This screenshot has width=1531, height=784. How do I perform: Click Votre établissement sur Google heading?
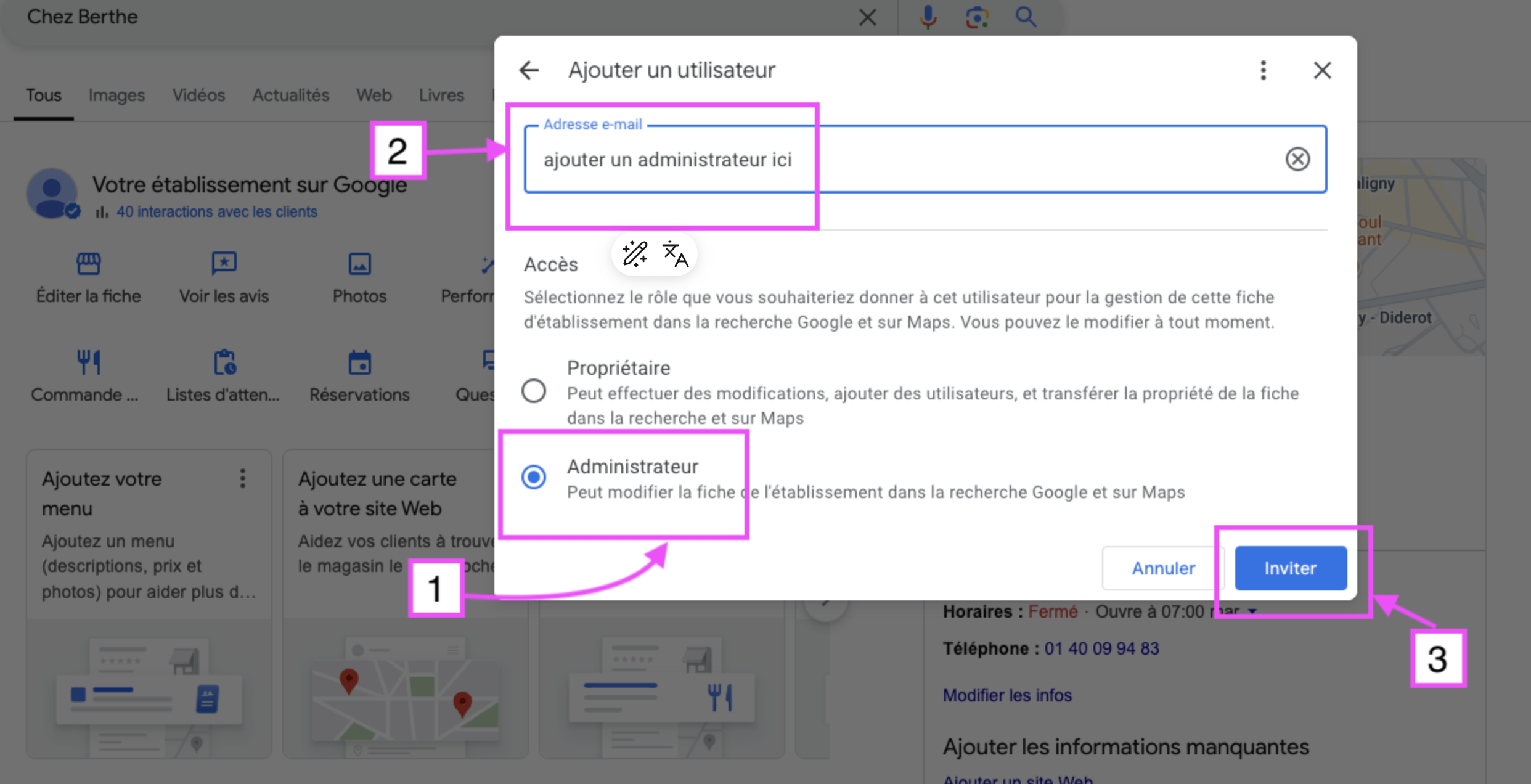click(250, 184)
